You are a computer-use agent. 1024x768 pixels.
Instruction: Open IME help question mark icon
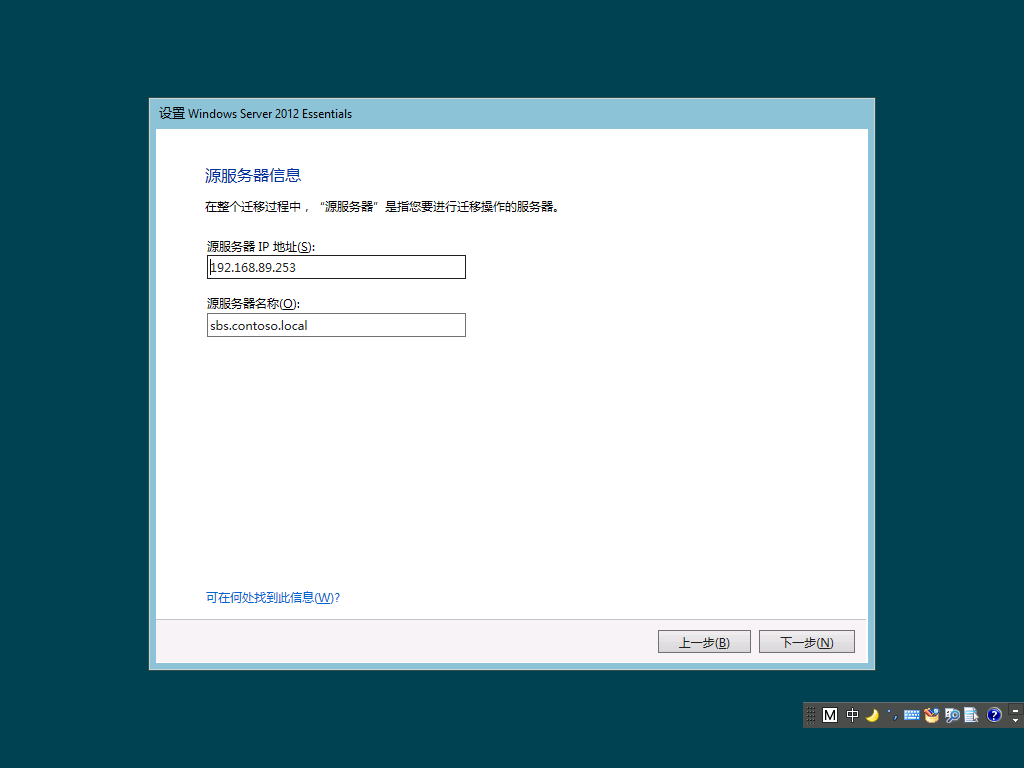coord(994,715)
